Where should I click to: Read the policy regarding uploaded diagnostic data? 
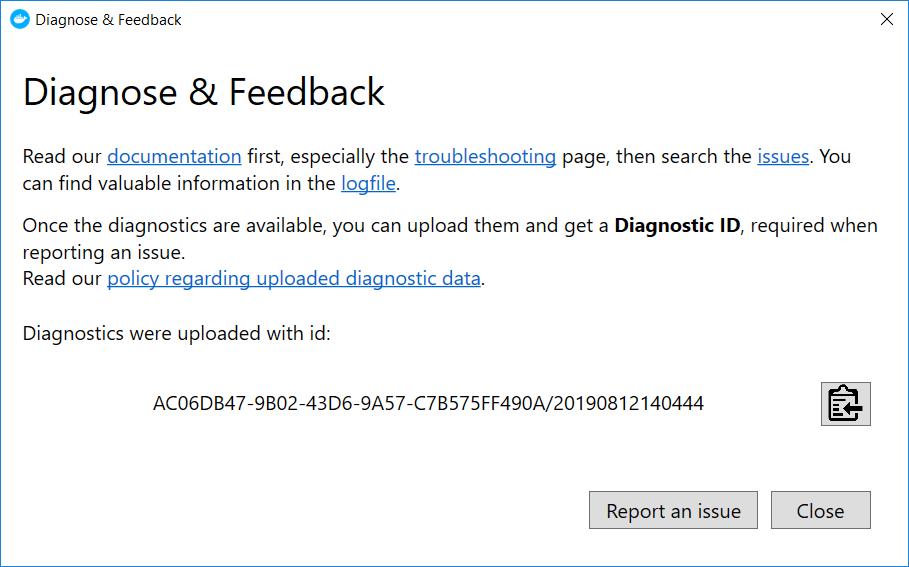point(294,278)
